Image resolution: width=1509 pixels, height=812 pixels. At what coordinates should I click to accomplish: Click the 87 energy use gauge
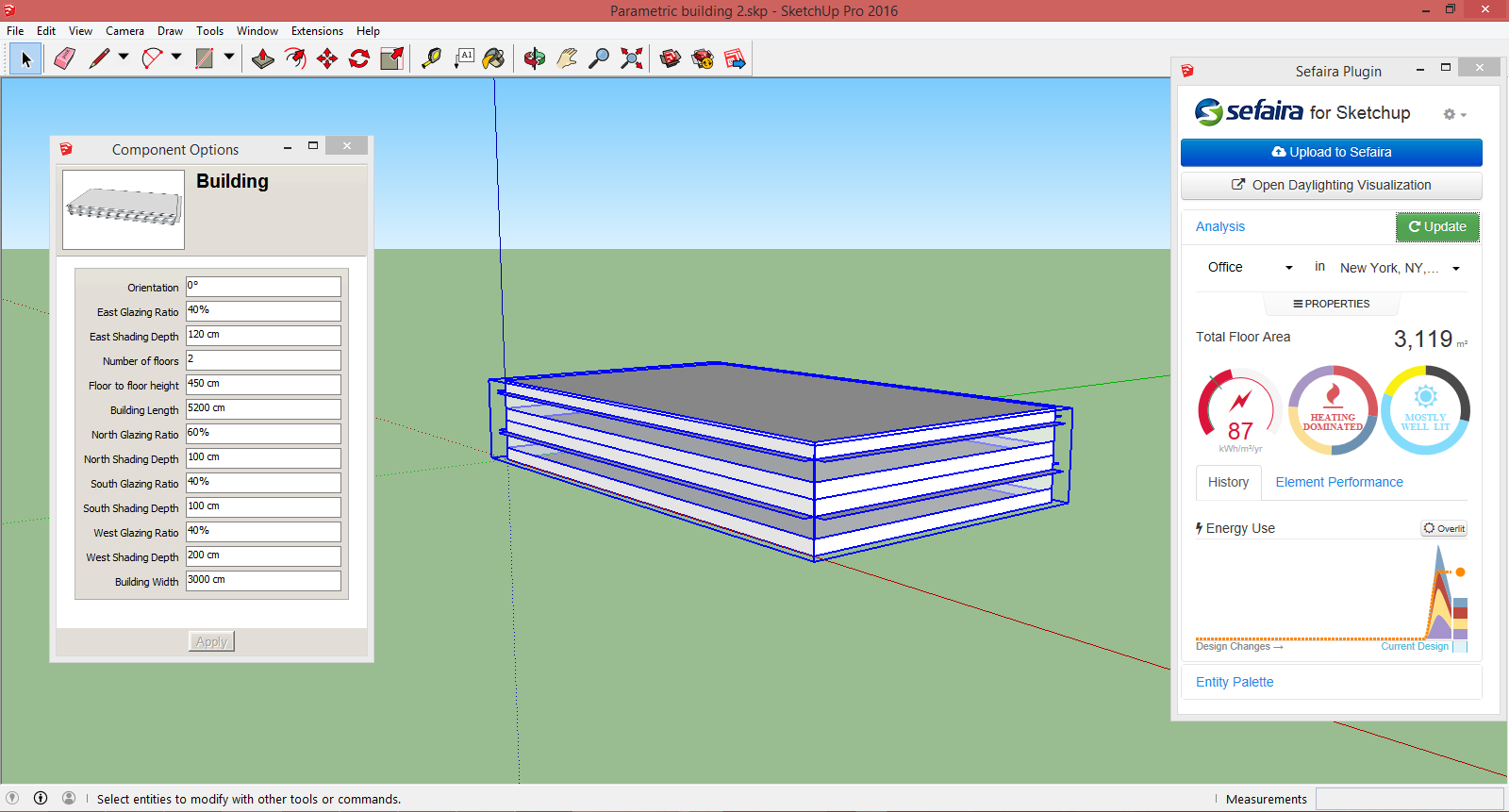1239,411
